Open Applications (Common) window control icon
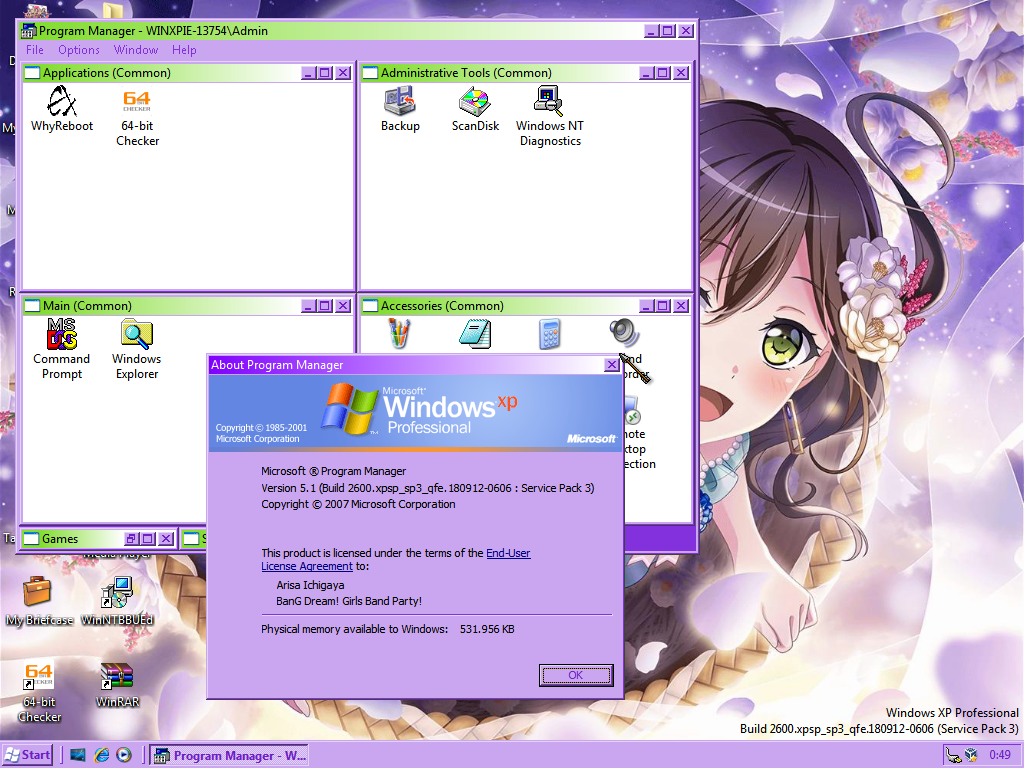 click(x=32, y=73)
